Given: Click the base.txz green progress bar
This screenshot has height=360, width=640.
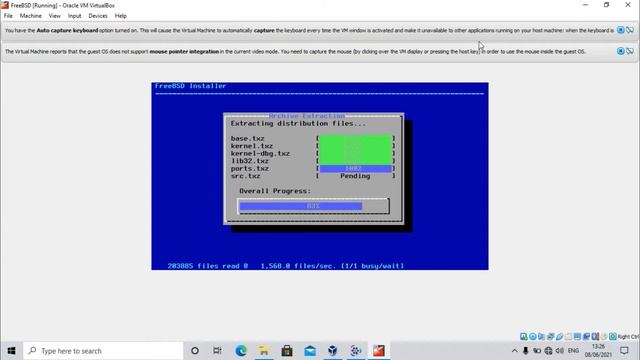Looking at the screenshot, I should coord(355,139).
